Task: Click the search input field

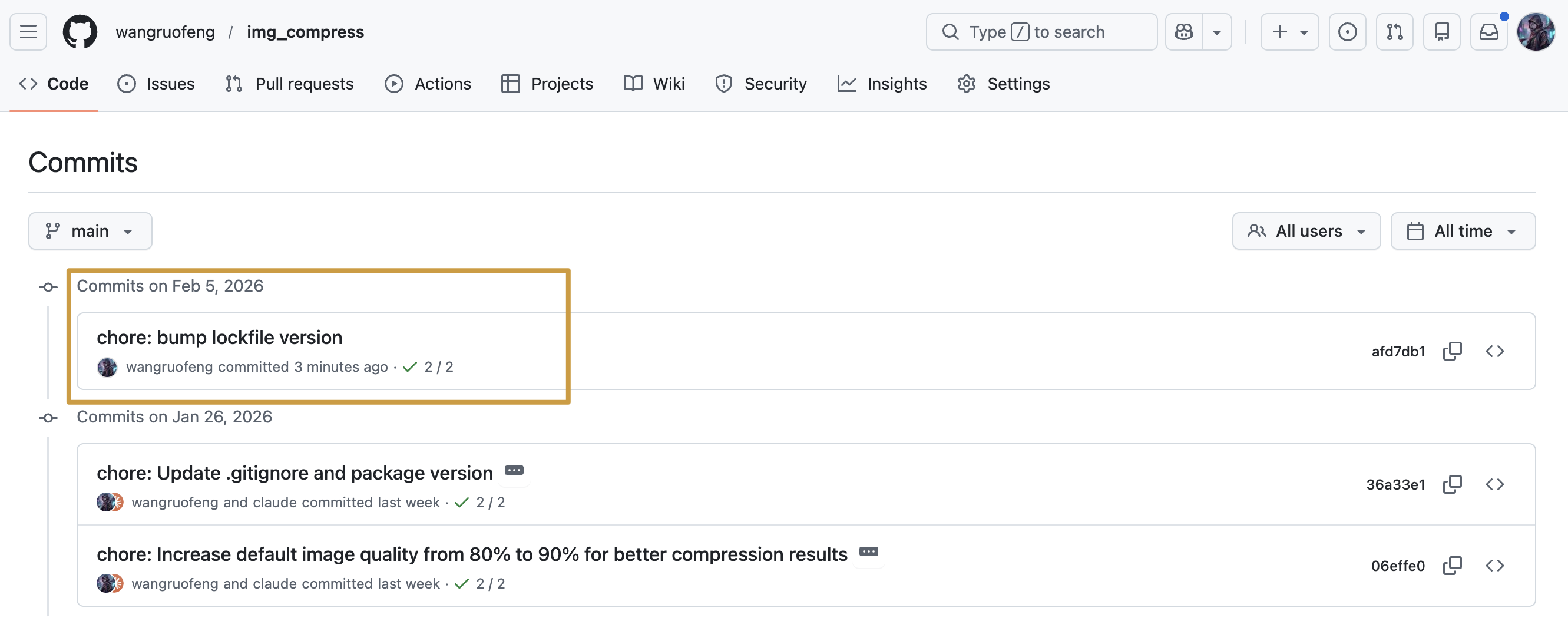Action: tap(1041, 32)
